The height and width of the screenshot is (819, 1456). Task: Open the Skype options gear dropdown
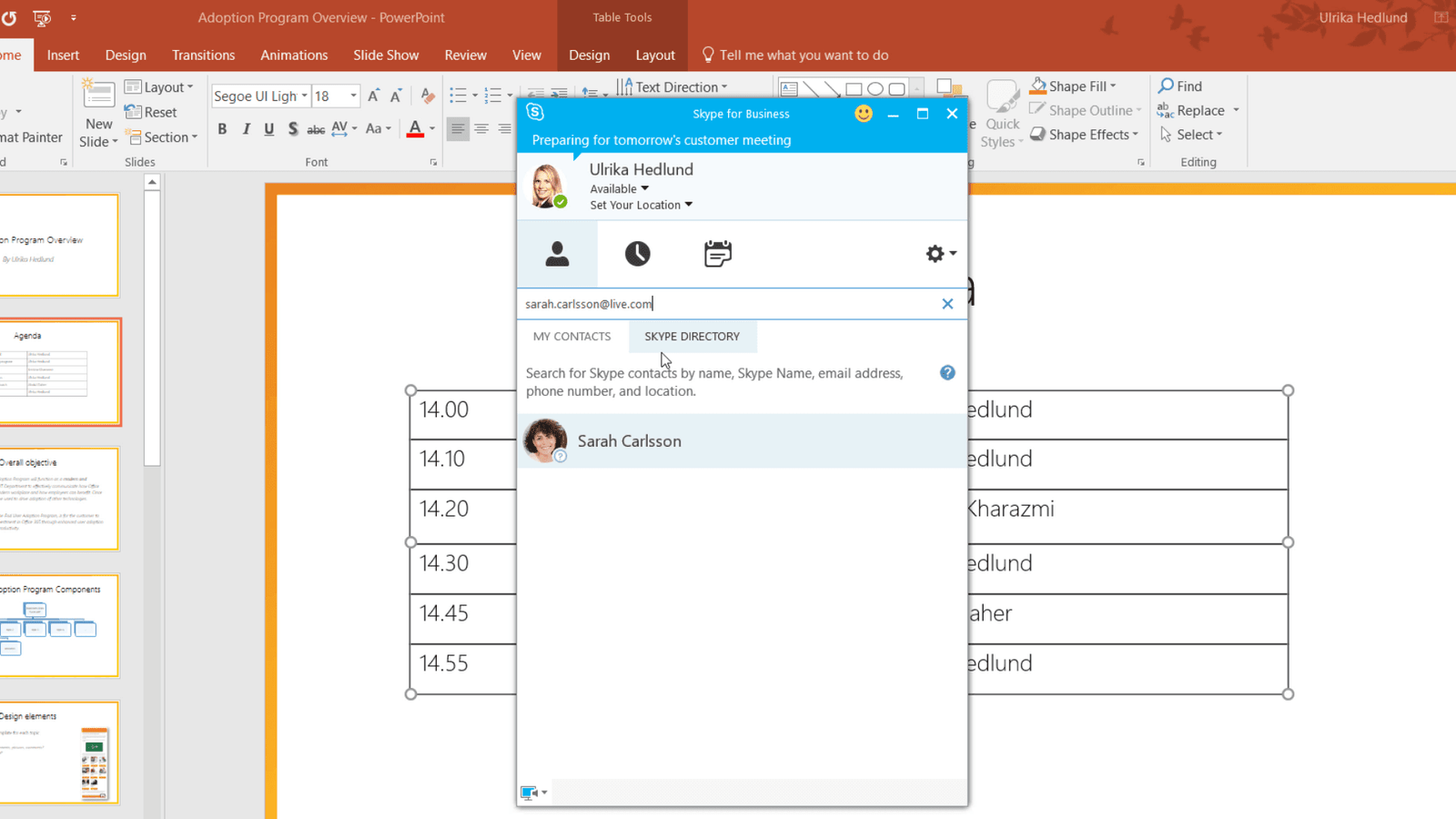click(940, 254)
